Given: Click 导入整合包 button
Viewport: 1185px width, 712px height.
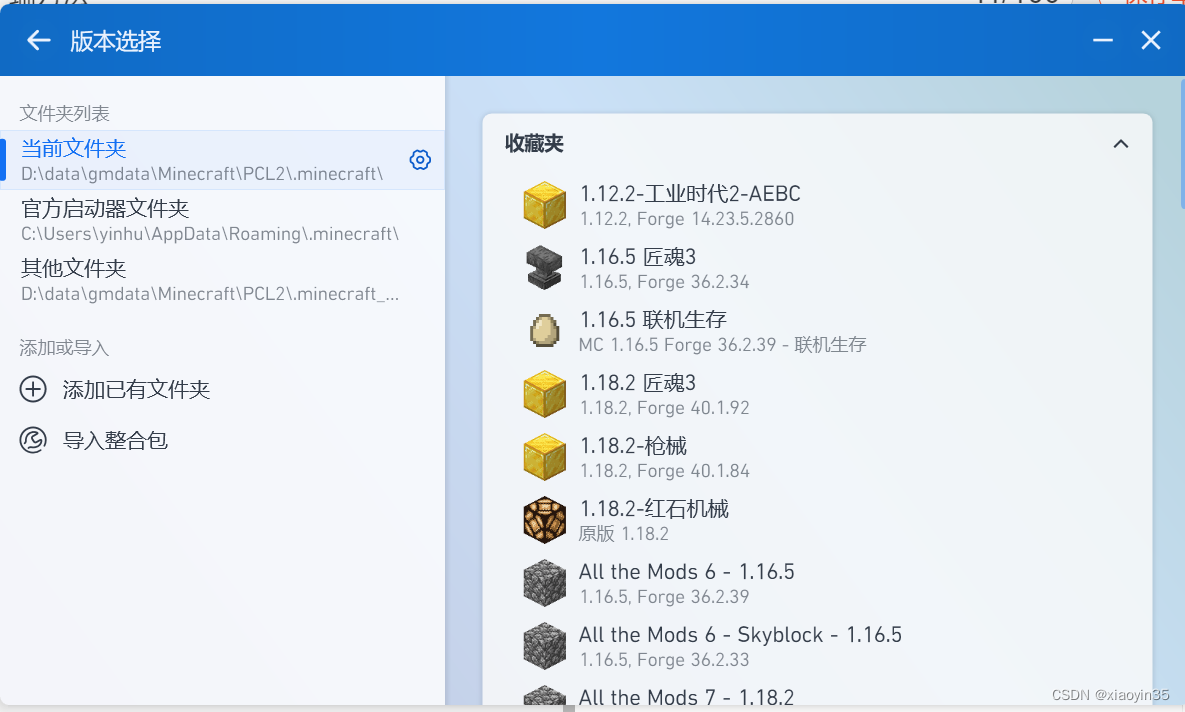Looking at the screenshot, I should tap(94, 440).
